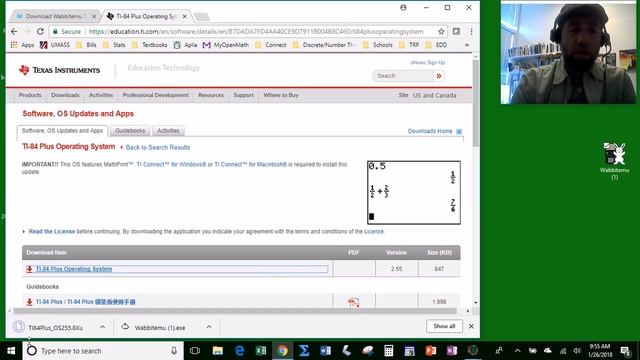Open Word from the taskbar
The width and height of the screenshot is (640, 360).
[325, 351]
